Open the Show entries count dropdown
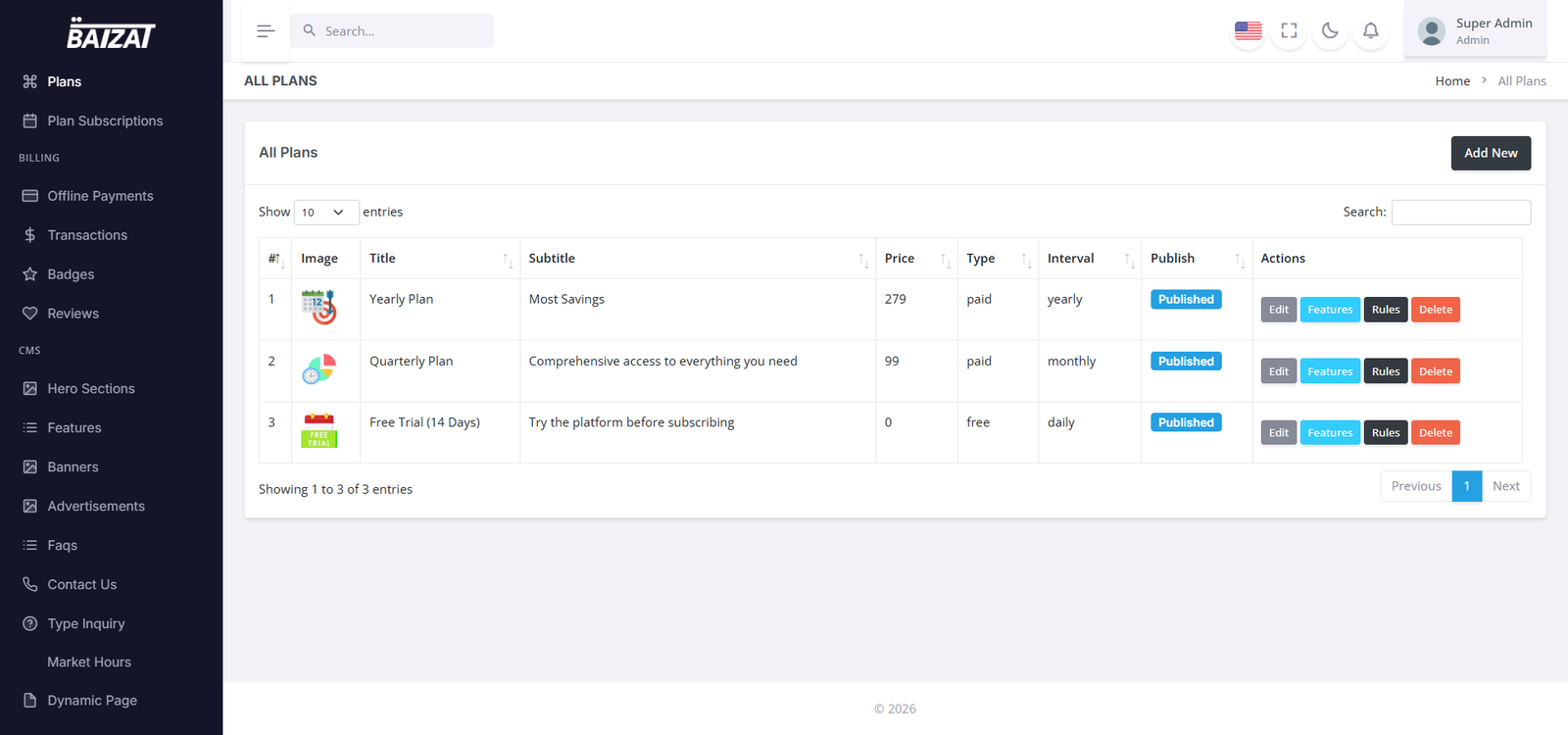The width and height of the screenshot is (1568, 735). (325, 213)
